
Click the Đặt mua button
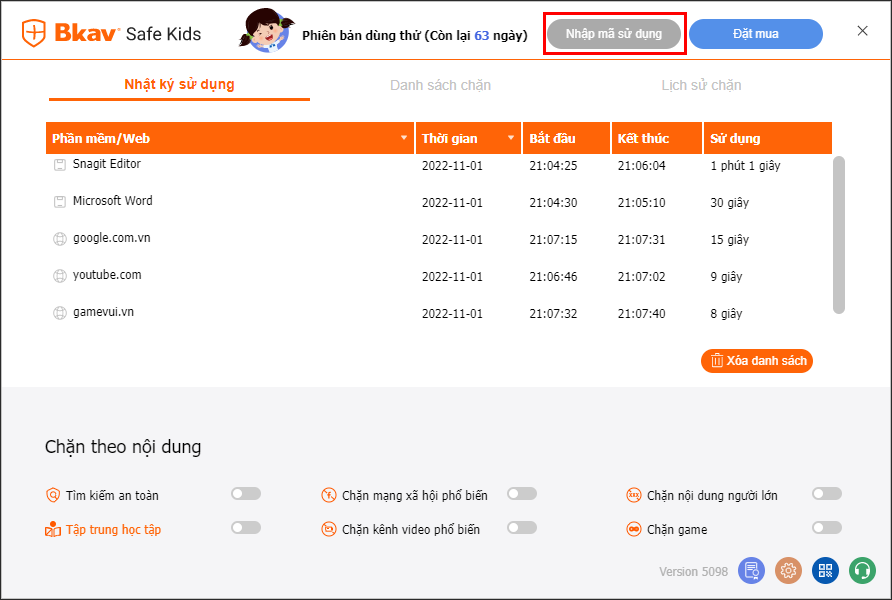(x=755, y=34)
